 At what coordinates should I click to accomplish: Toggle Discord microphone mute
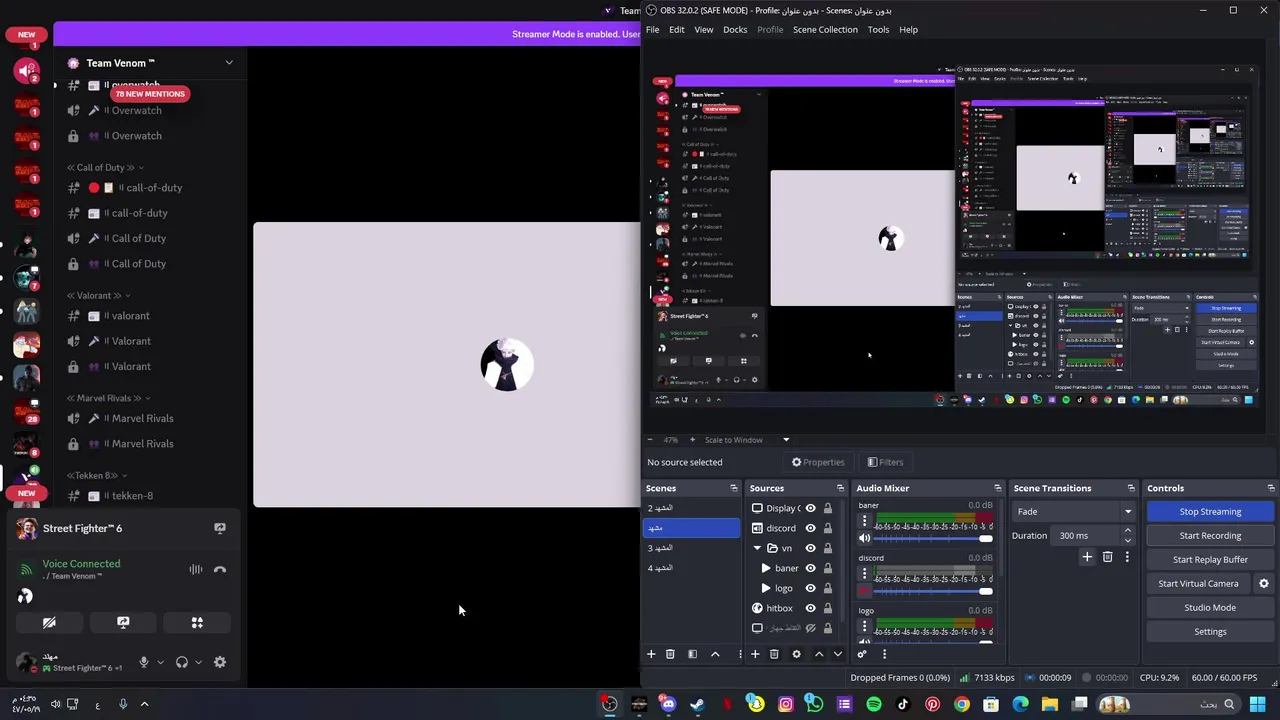click(x=144, y=662)
